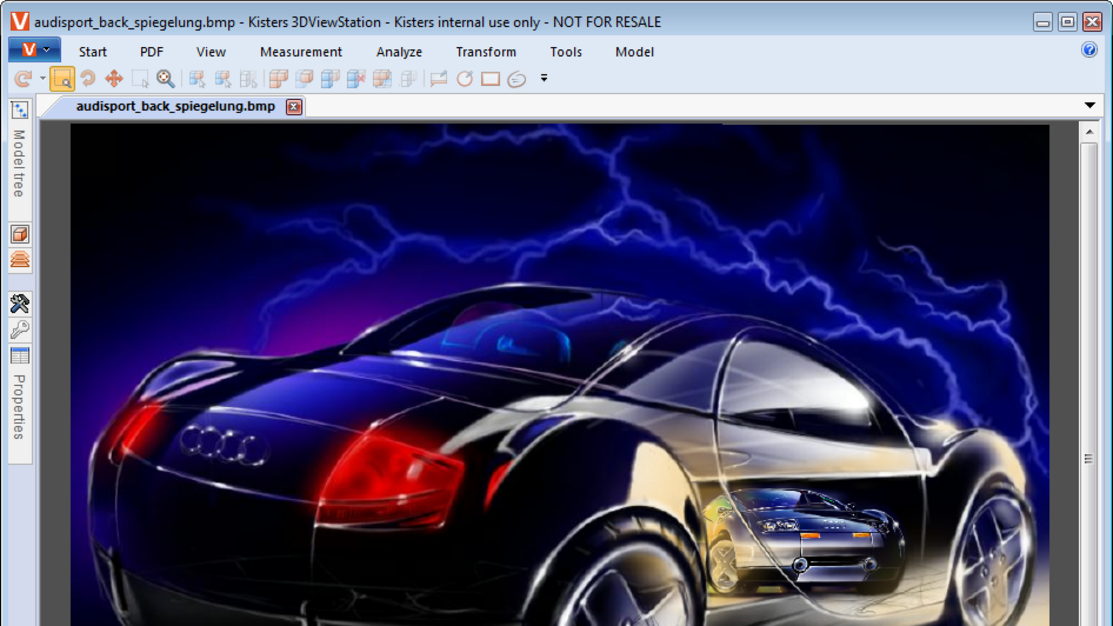The height and width of the screenshot is (626, 1113).
Task: Click the solid orange cube-stack icon
Action: tap(278, 79)
